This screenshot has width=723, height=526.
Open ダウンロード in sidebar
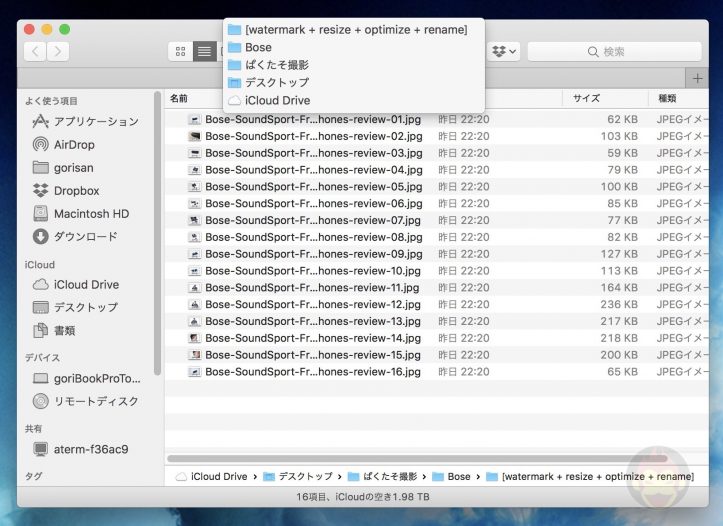[75, 236]
